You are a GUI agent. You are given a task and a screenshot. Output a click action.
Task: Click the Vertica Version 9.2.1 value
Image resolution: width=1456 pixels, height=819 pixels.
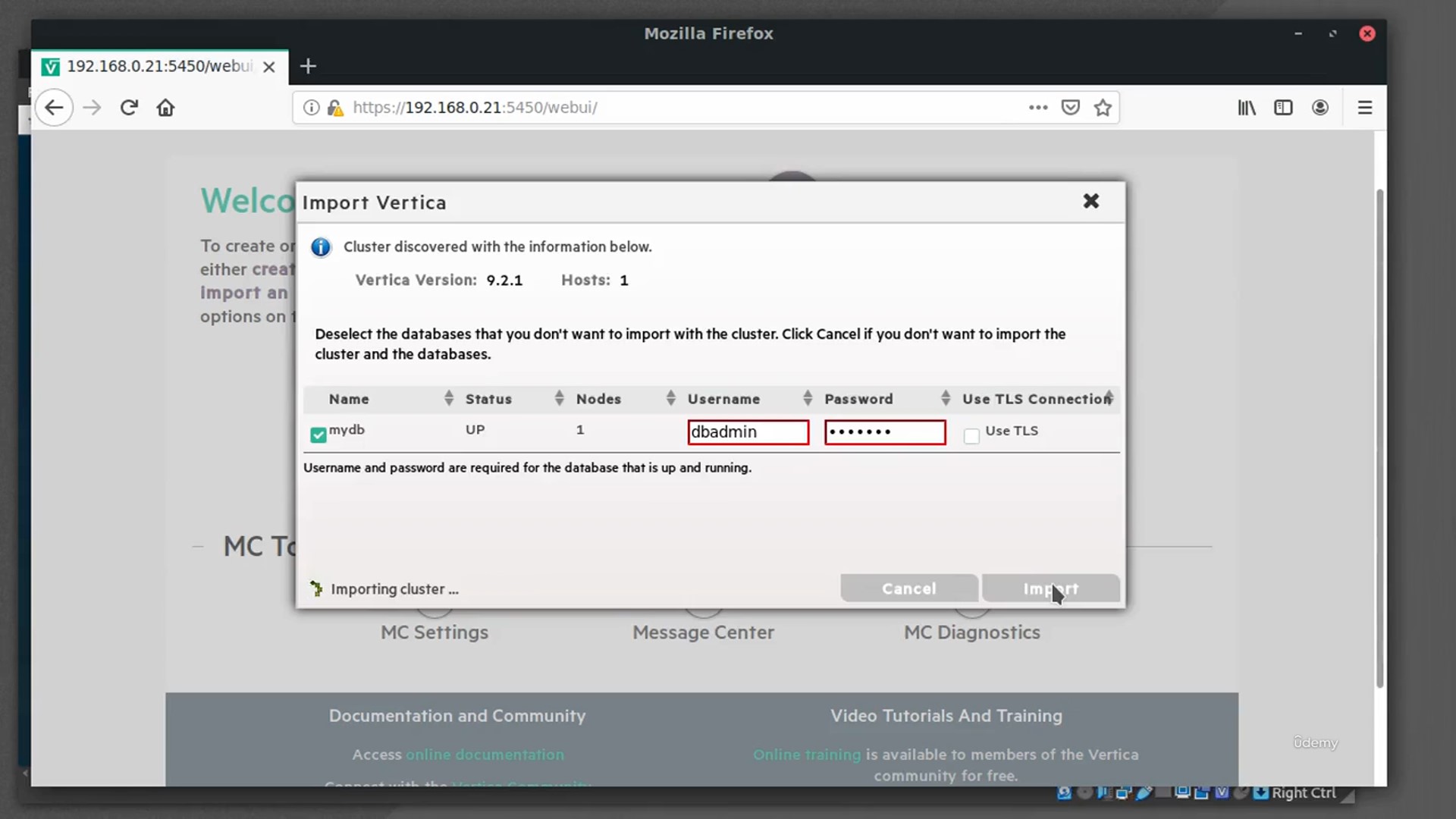pyautogui.click(x=504, y=281)
